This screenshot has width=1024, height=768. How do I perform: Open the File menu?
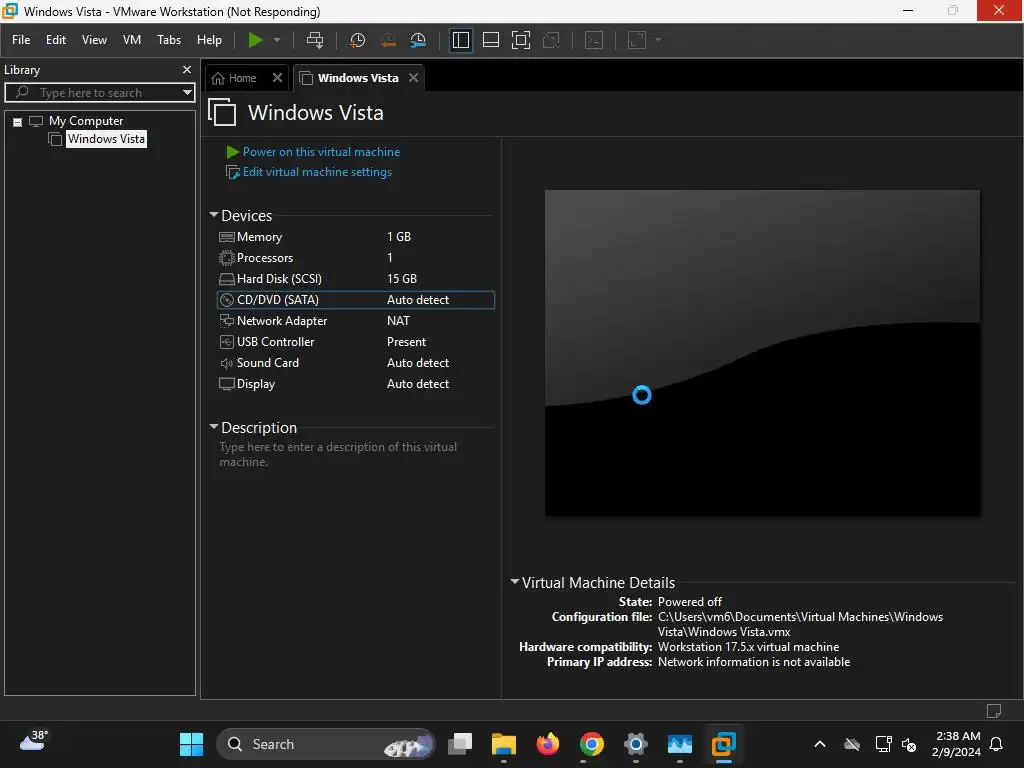(21, 40)
